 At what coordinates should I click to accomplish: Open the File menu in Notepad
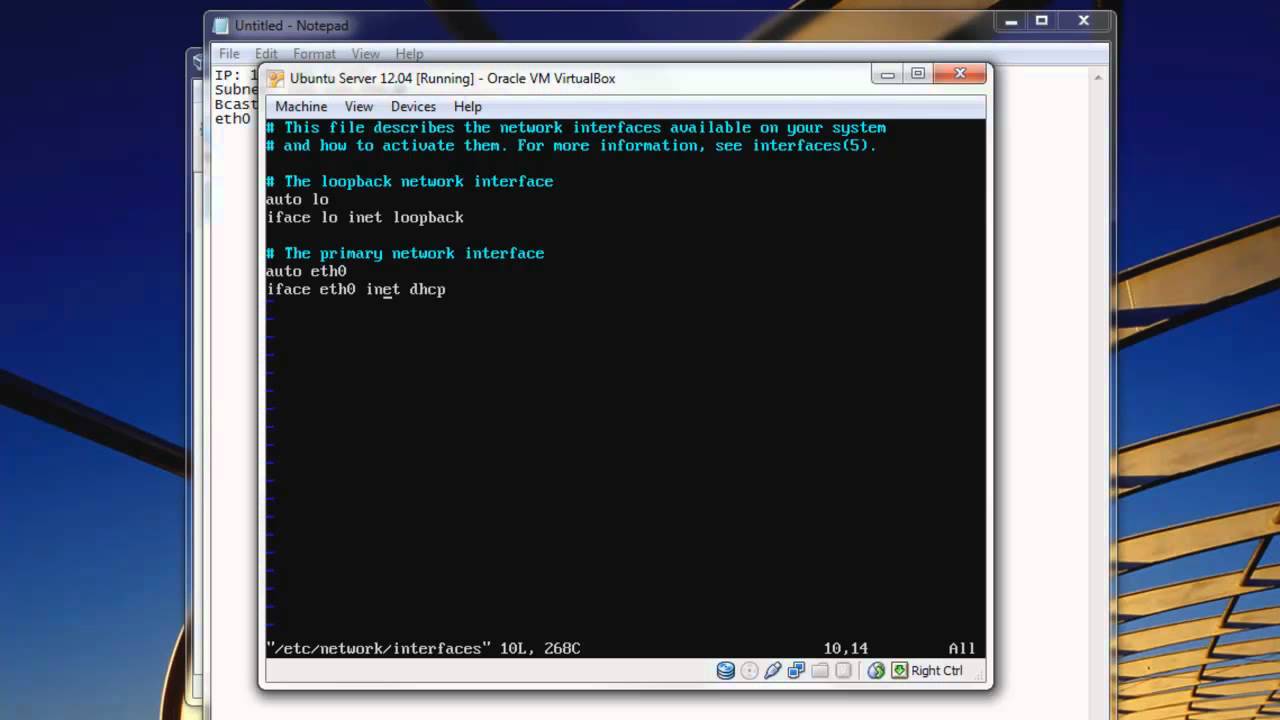229,54
